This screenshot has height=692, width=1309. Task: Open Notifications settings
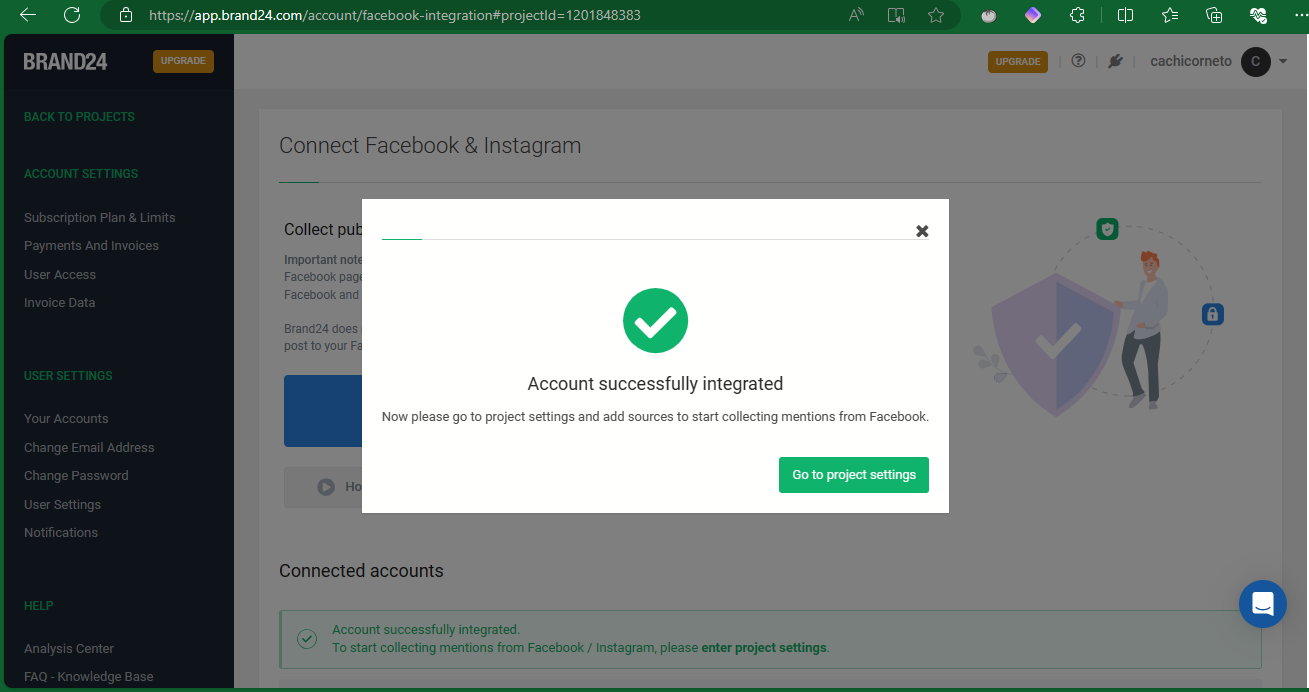pyautogui.click(x=61, y=533)
